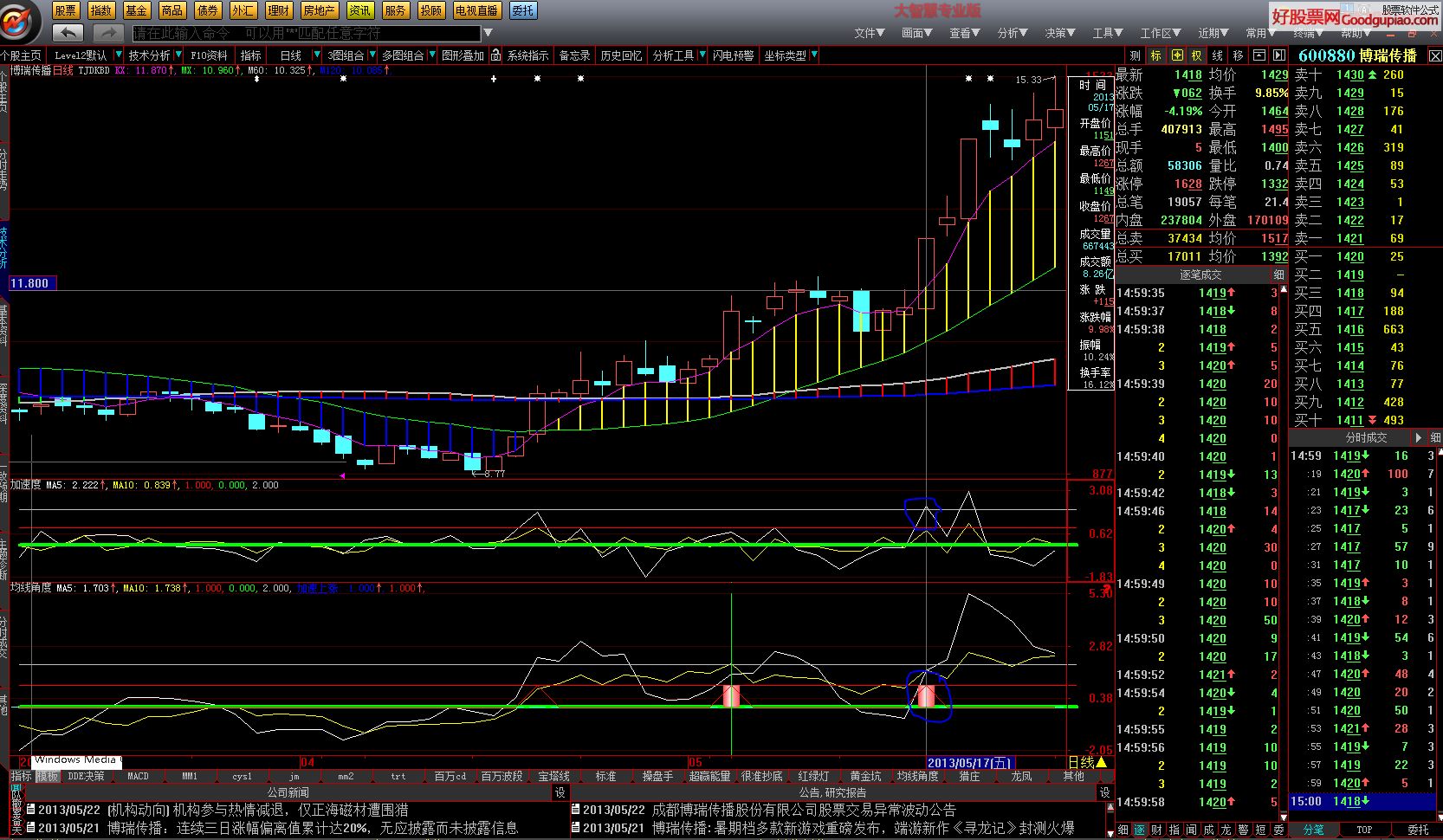Toggle the 标 marker tool
The height and width of the screenshot is (840, 1443).
click(1155, 55)
